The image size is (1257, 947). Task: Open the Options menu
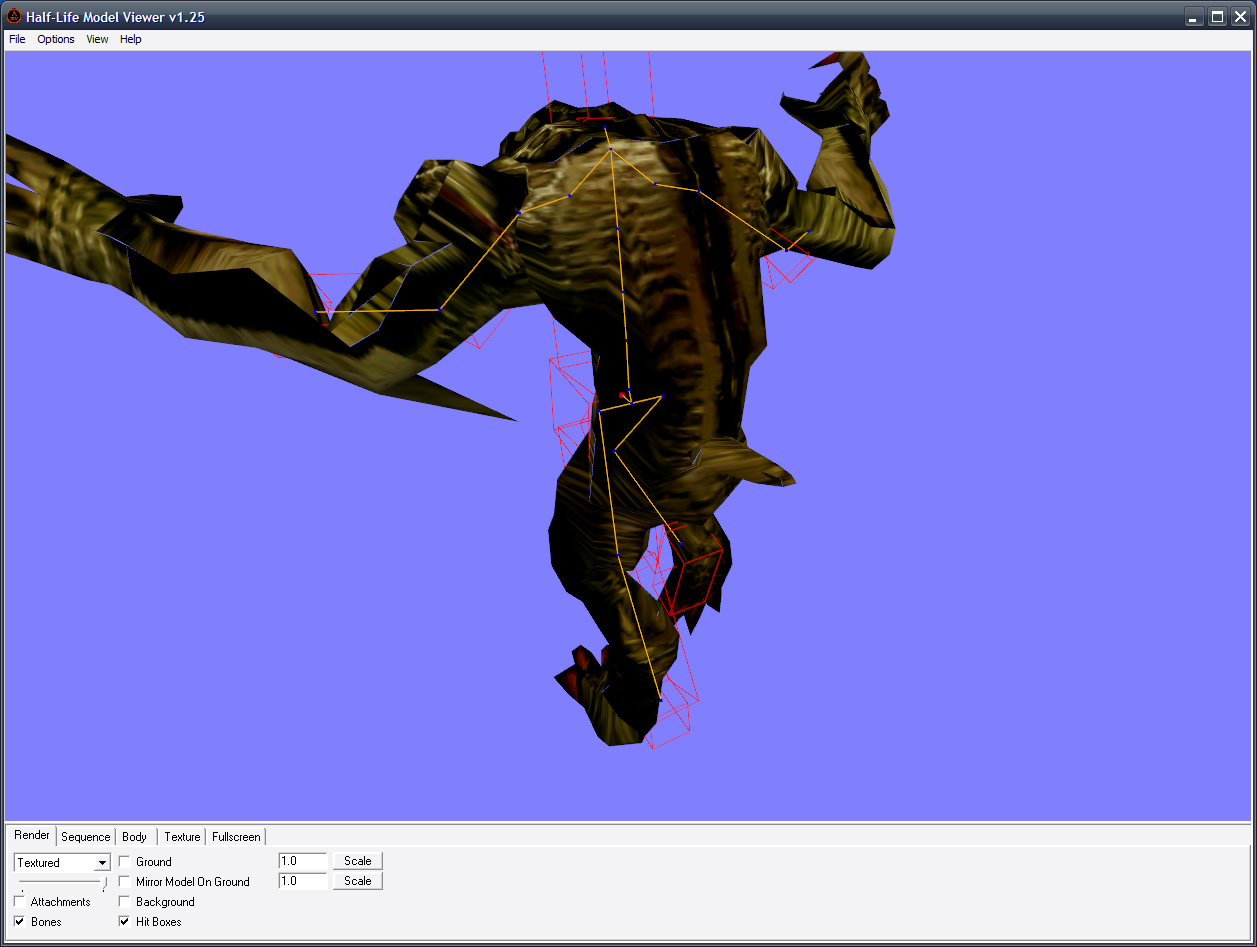click(56, 39)
